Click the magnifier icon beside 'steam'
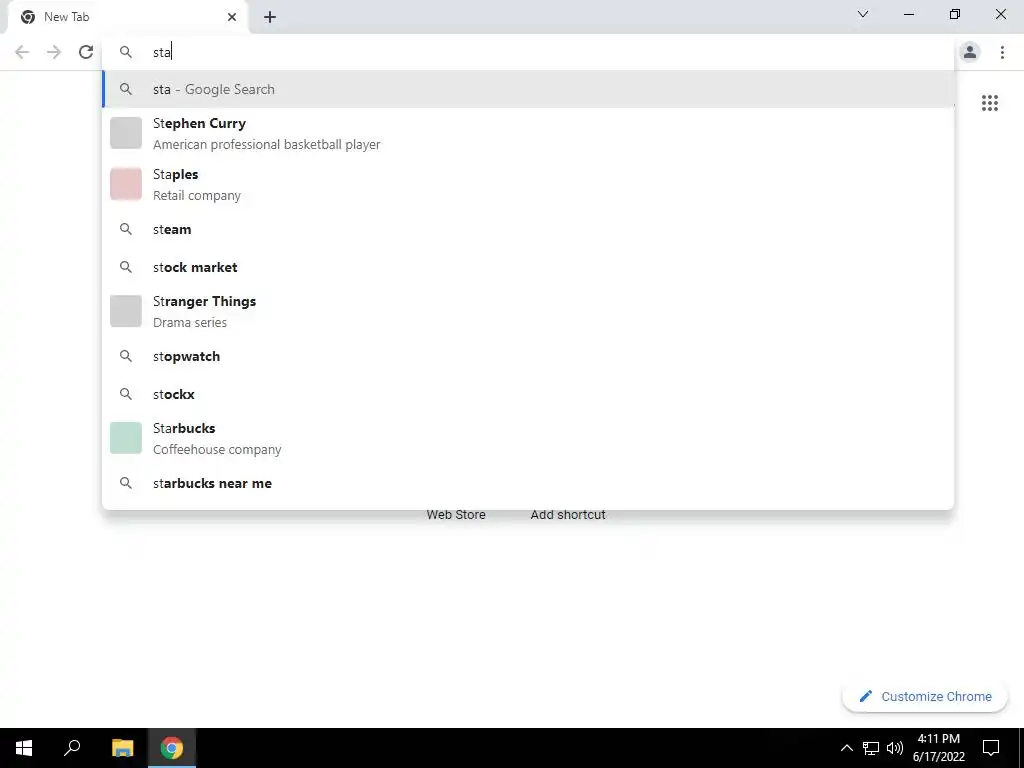 coord(126,229)
